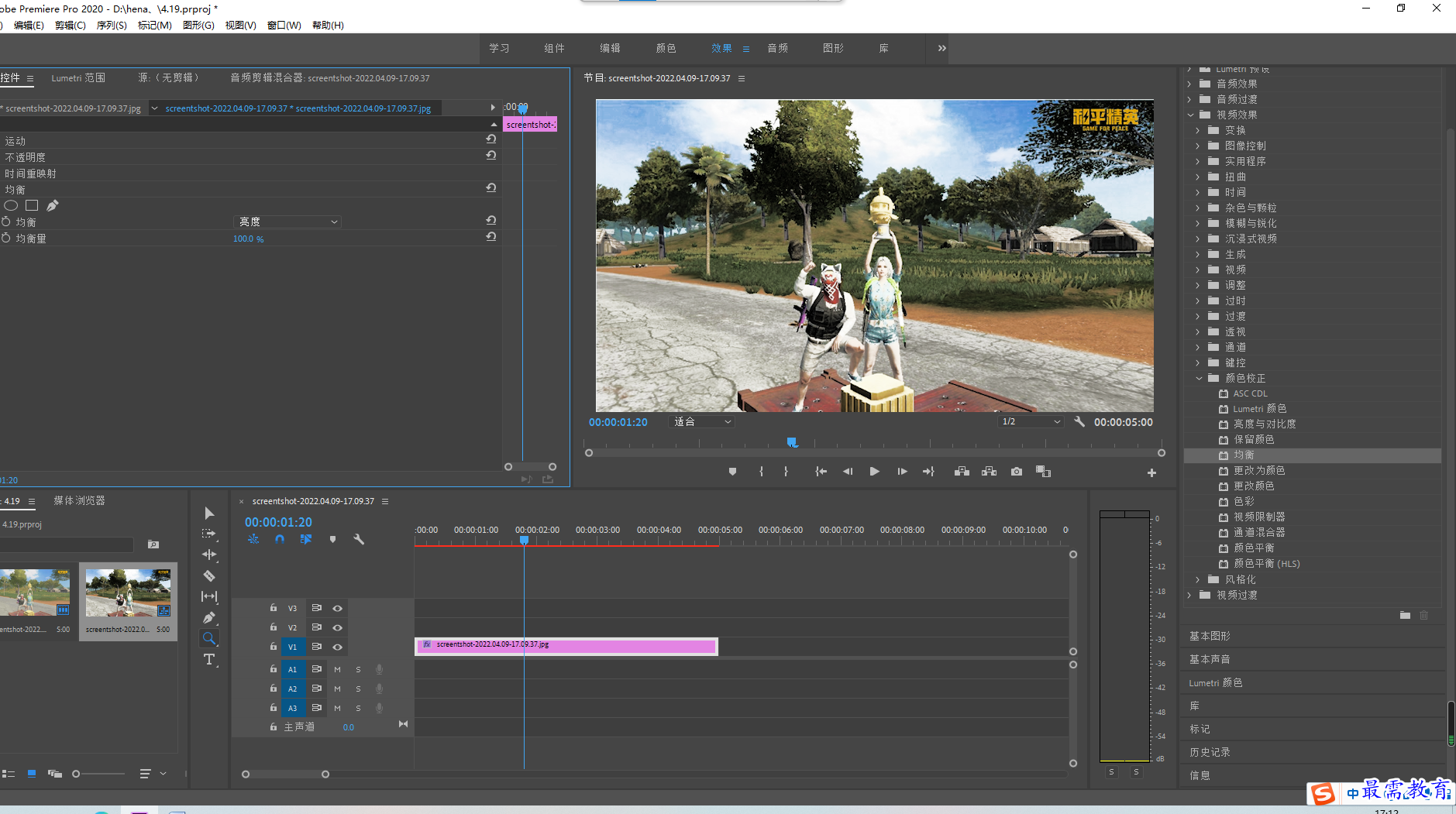Image resolution: width=1456 pixels, height=814 pixels.
Task: Reset the 运动 effect parameter
Action: pyautogui.click(x=490, y=139)
